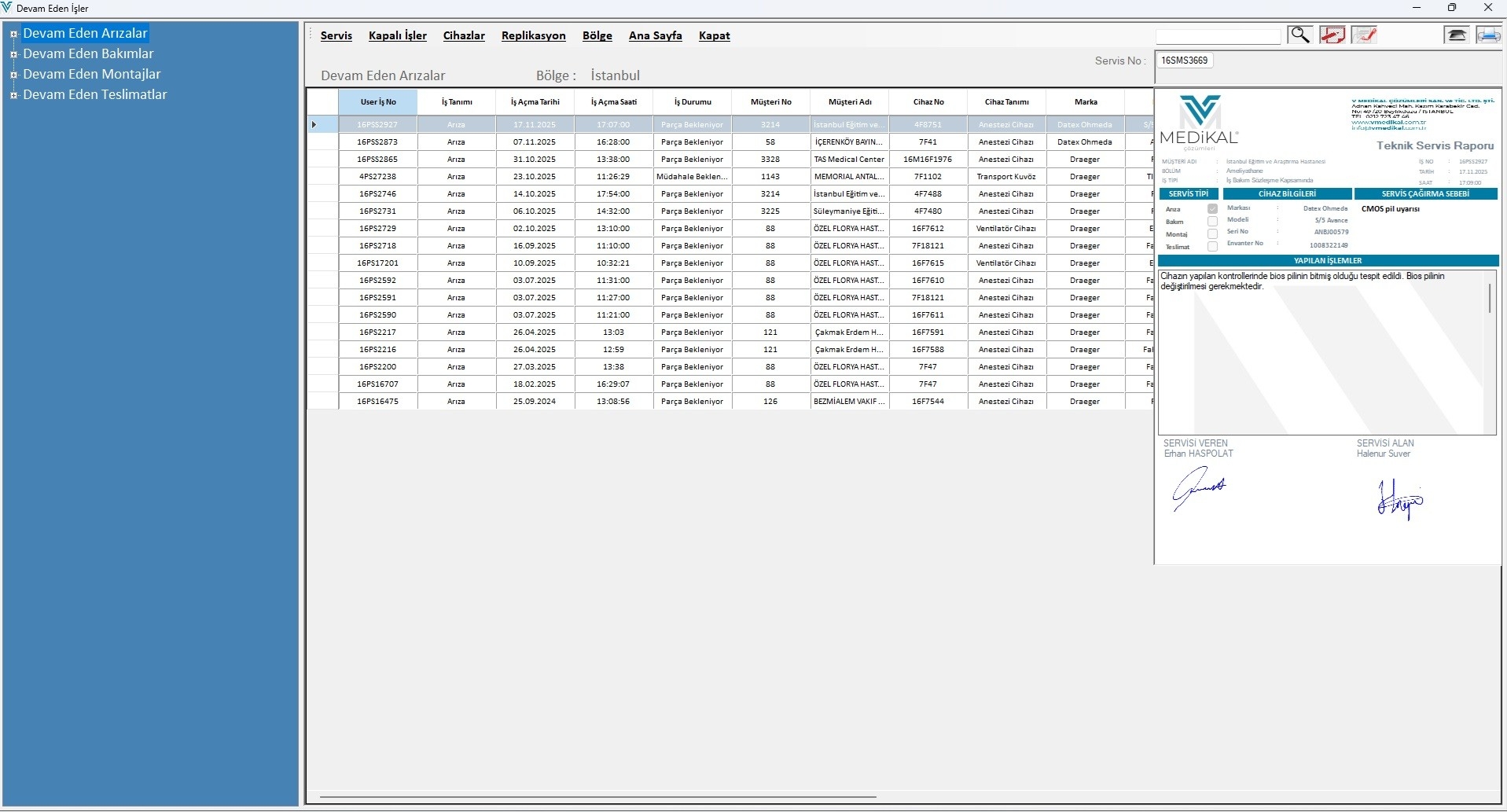Expand the Devam Eden Teslimatlar tree node
Image resolution: width=1507 pixels, height=812 pixels.
click(13, 95)
